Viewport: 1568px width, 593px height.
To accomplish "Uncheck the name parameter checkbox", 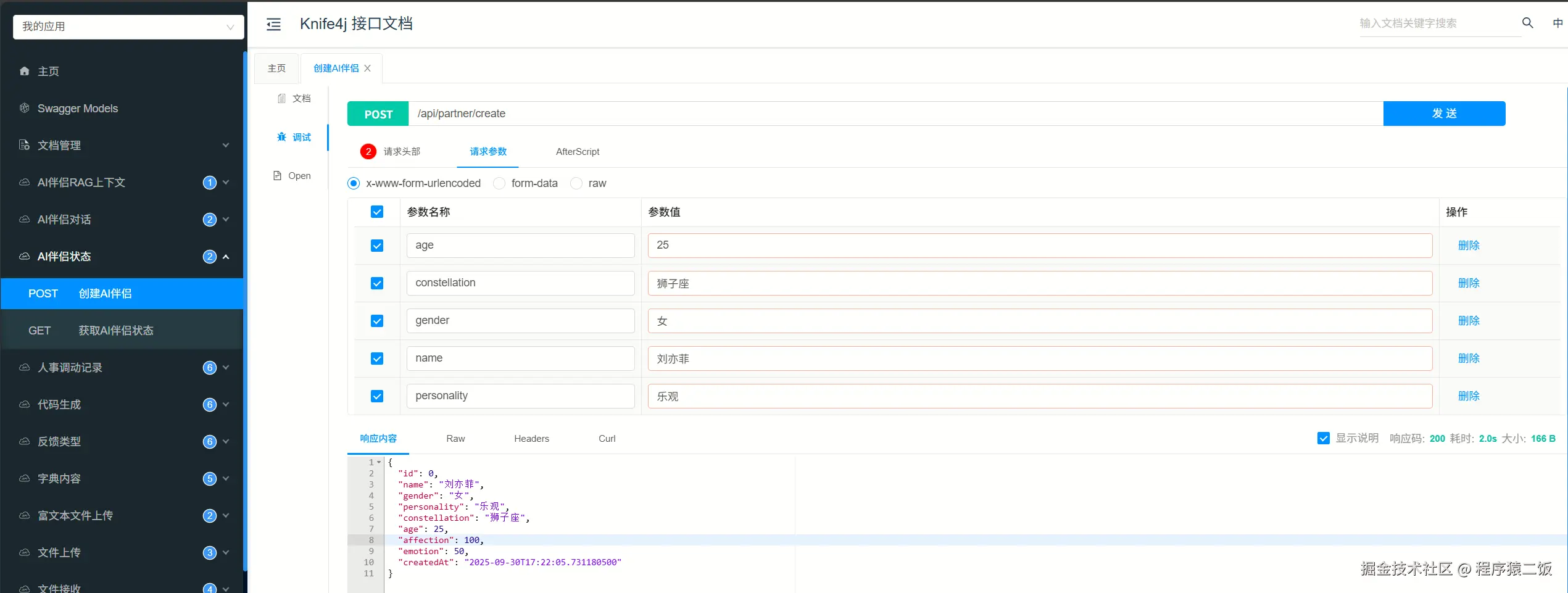I will [377, 359].
